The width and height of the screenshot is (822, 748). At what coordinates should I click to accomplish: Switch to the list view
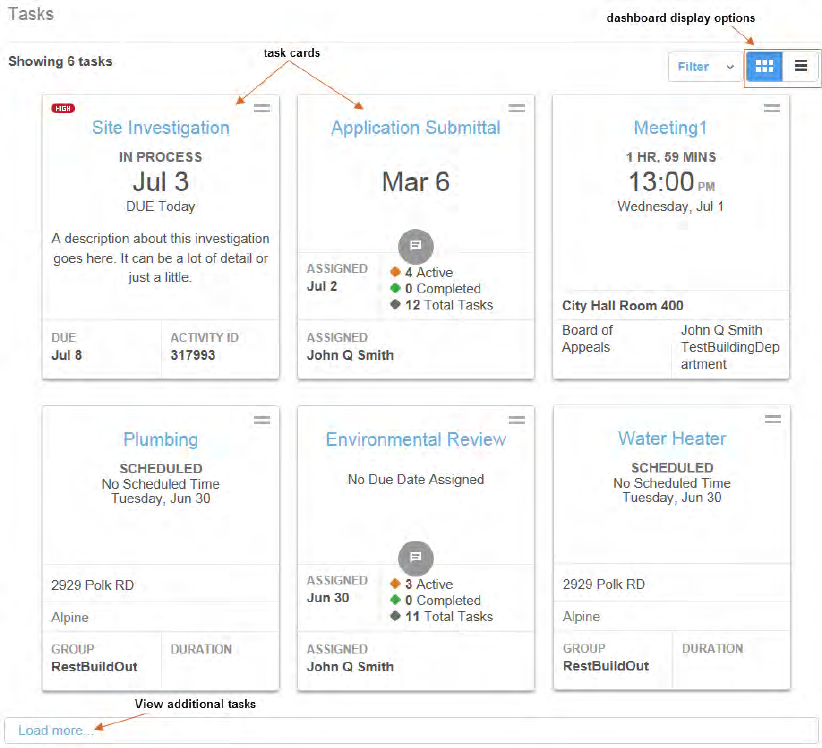coord(801,66)
